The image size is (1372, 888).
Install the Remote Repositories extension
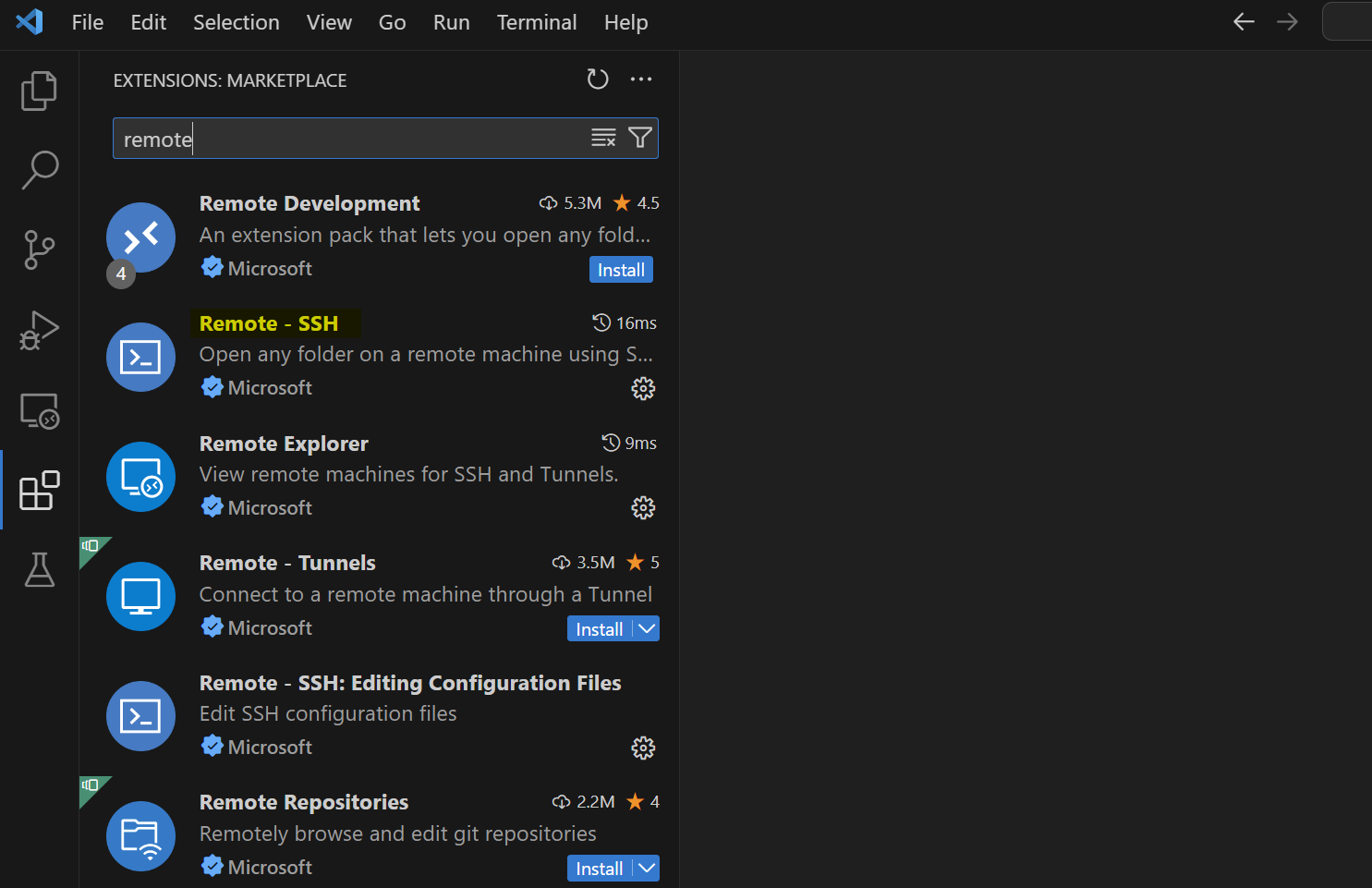pyautogui.click(x=600, y=869)
